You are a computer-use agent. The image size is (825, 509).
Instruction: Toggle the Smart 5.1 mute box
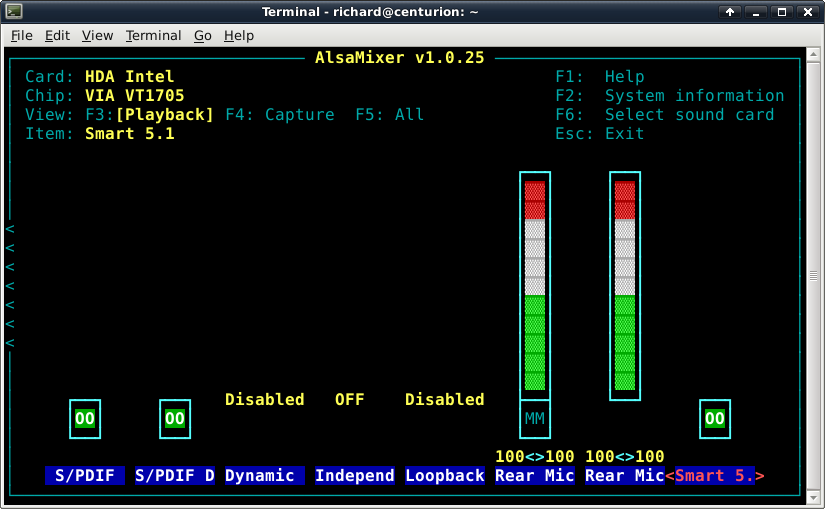click(x=714, y=418)
